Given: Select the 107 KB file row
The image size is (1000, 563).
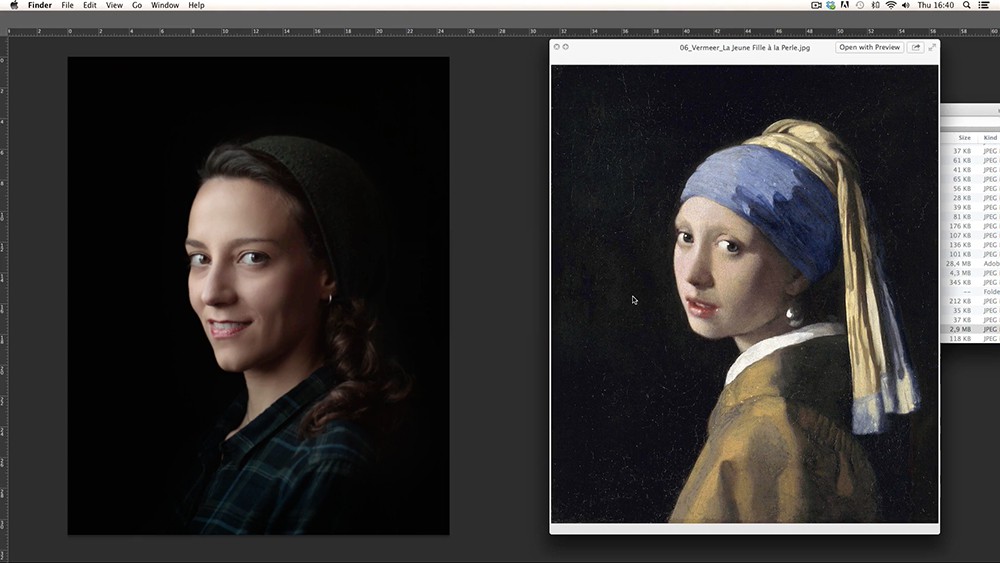Looking at the screenshot, I should tap(971, 235).
